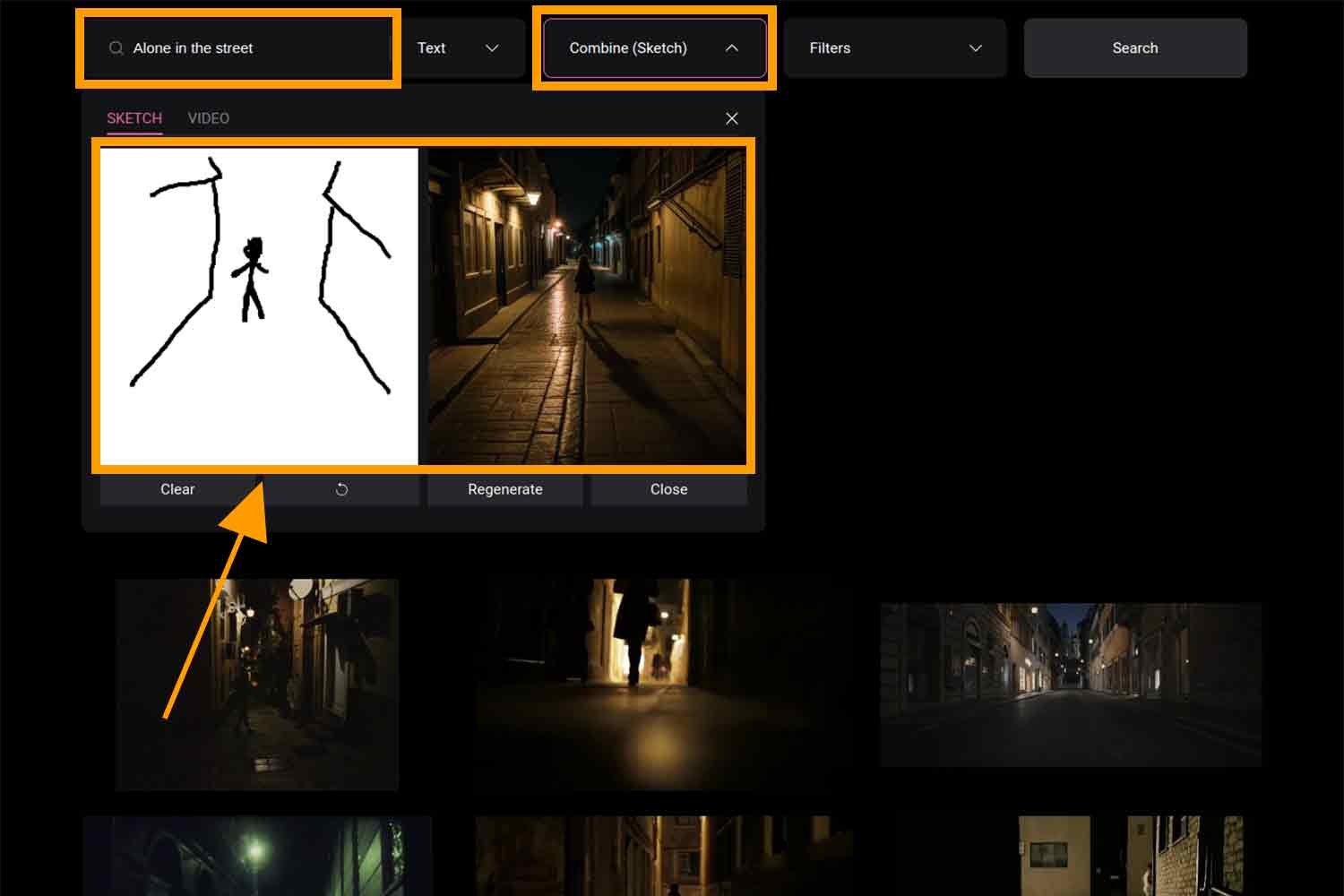The height and width of the screenshot is (896, 1344).
Task: Expand the Filters chevron
Action: (x=976, y=48)
